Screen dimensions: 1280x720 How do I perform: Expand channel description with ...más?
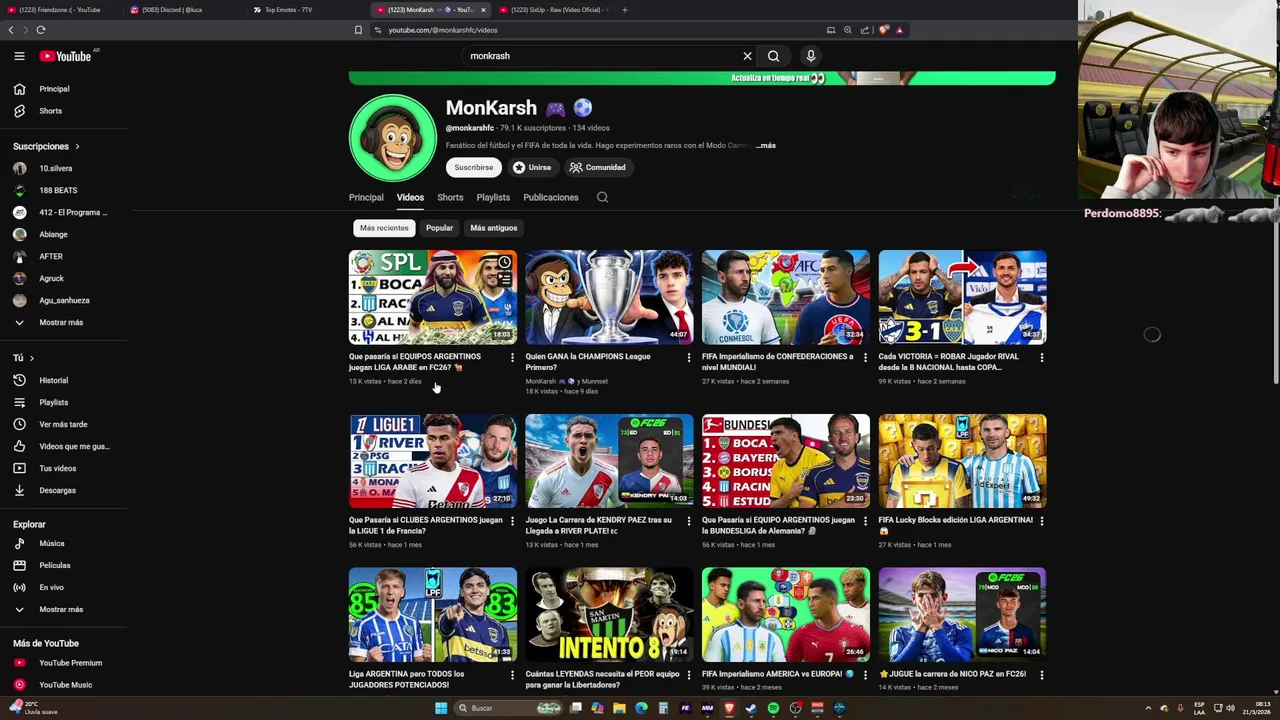click(x=765, y=146)
